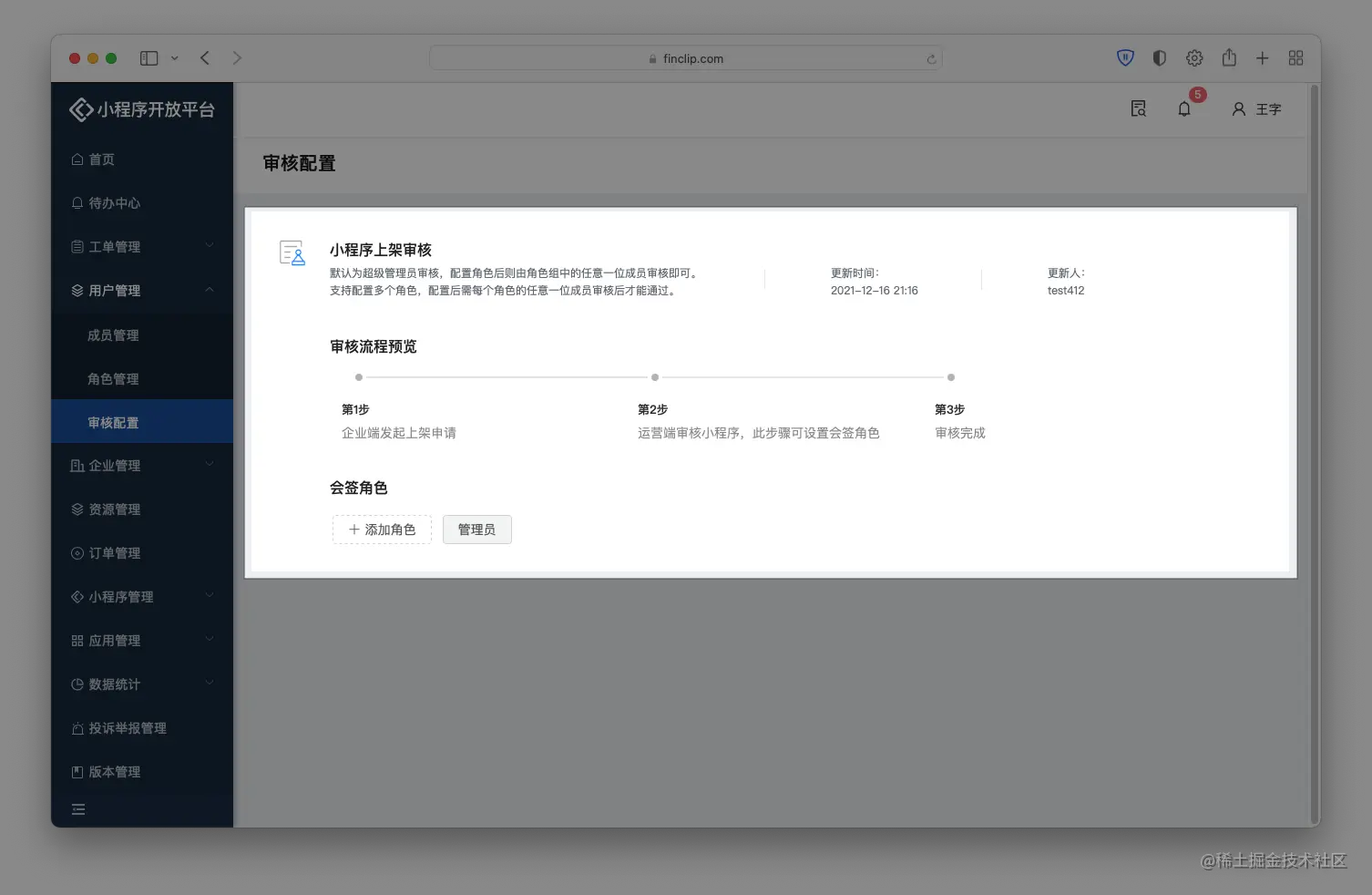Click the 第2步 step dot
1372x895 pixels.
tap(655, 377)
